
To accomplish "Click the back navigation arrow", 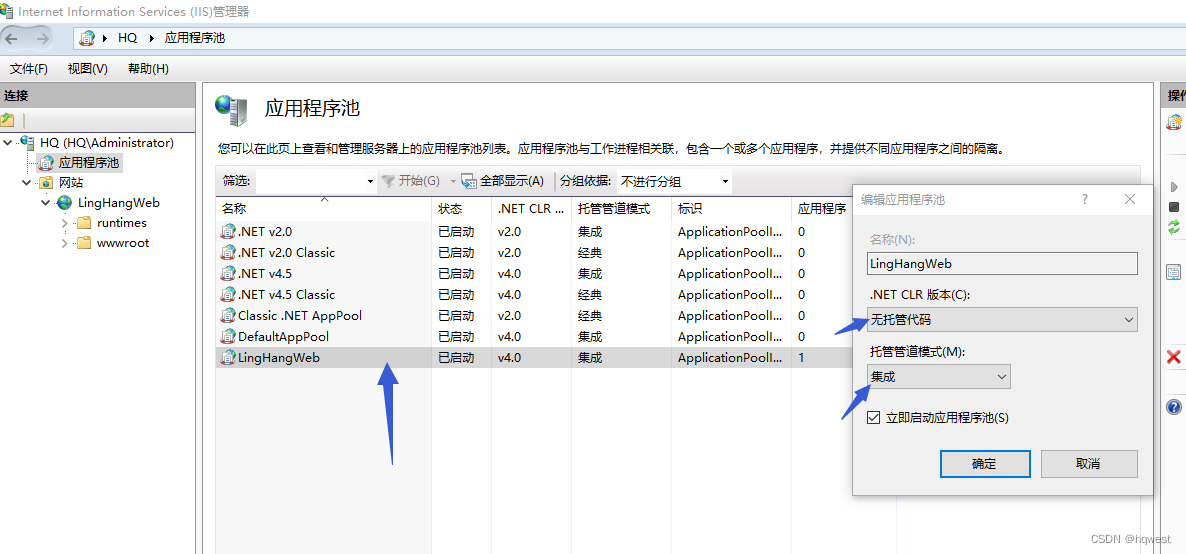I will click(x=13, y=38).
